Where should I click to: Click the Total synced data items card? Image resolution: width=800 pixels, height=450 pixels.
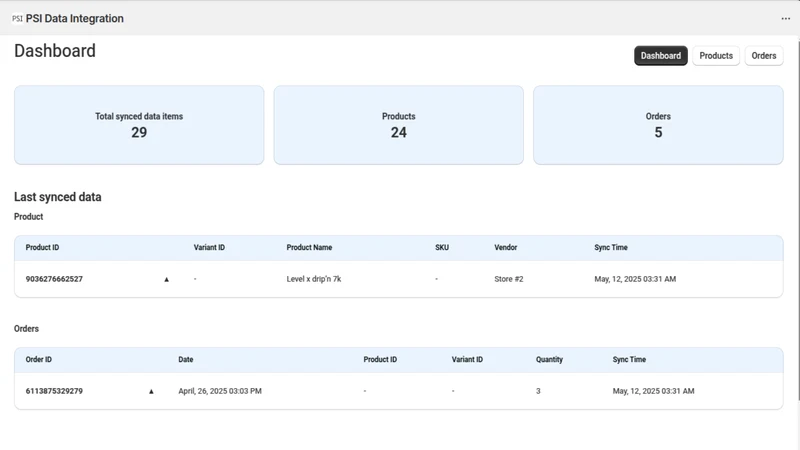pyautogui.click(x=139, y=125)
